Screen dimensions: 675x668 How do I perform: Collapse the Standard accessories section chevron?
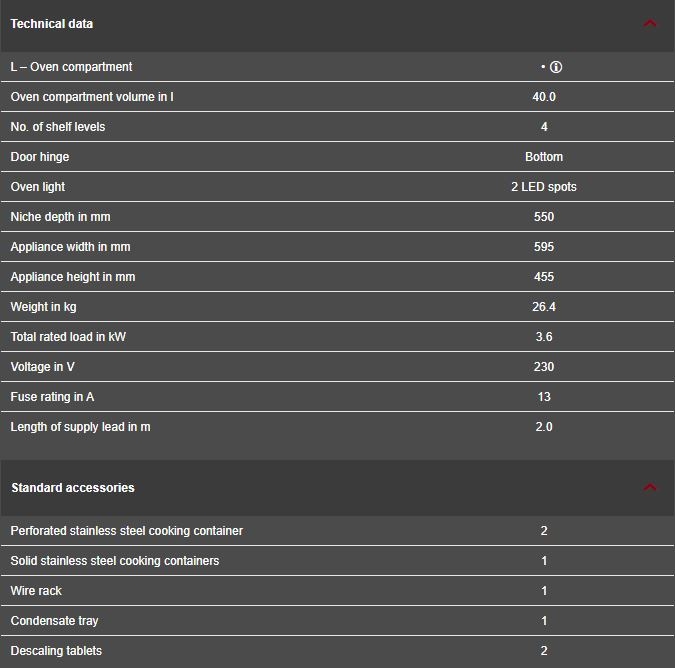pyautogui.click(x=650, y=487)
